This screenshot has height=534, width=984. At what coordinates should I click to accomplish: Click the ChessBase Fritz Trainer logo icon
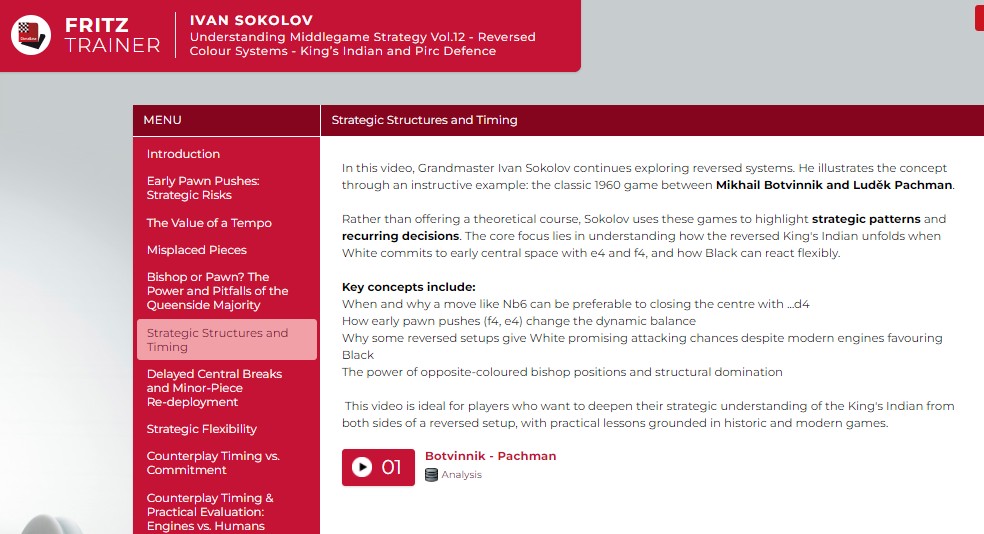pyautogui.click(x=31, y=35)
